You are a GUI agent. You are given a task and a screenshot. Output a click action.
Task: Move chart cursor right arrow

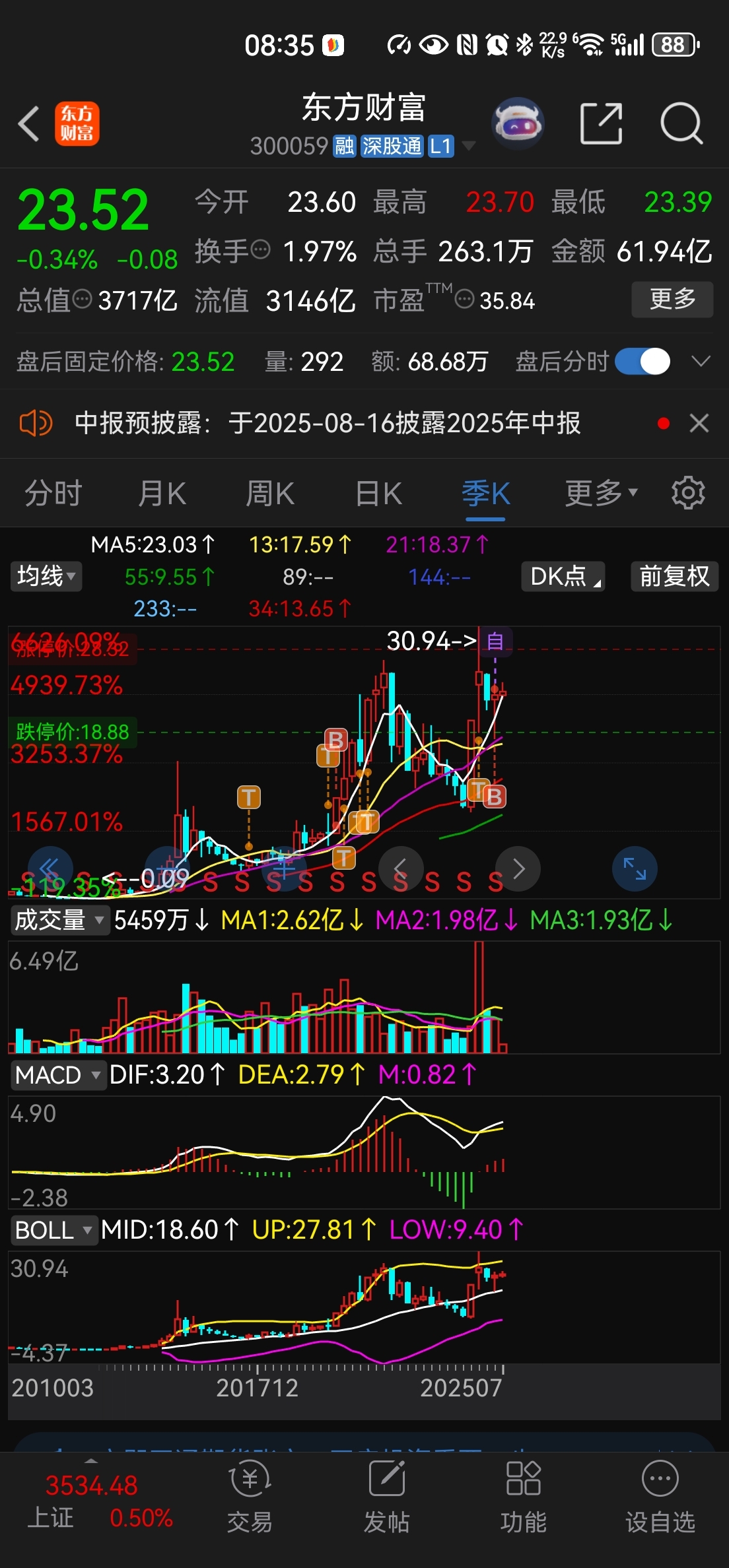tap(518, 868)
